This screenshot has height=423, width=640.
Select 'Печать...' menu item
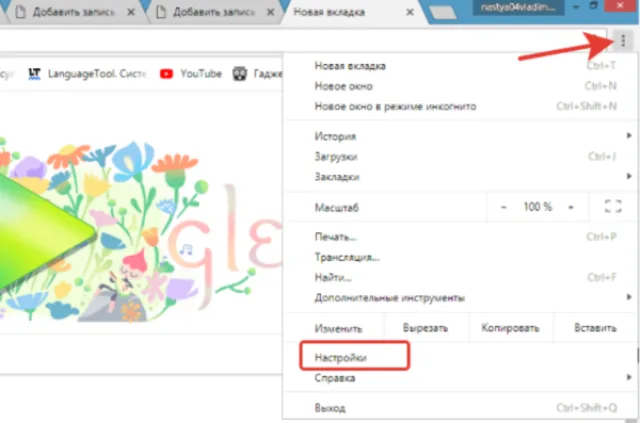click(459, 237)
